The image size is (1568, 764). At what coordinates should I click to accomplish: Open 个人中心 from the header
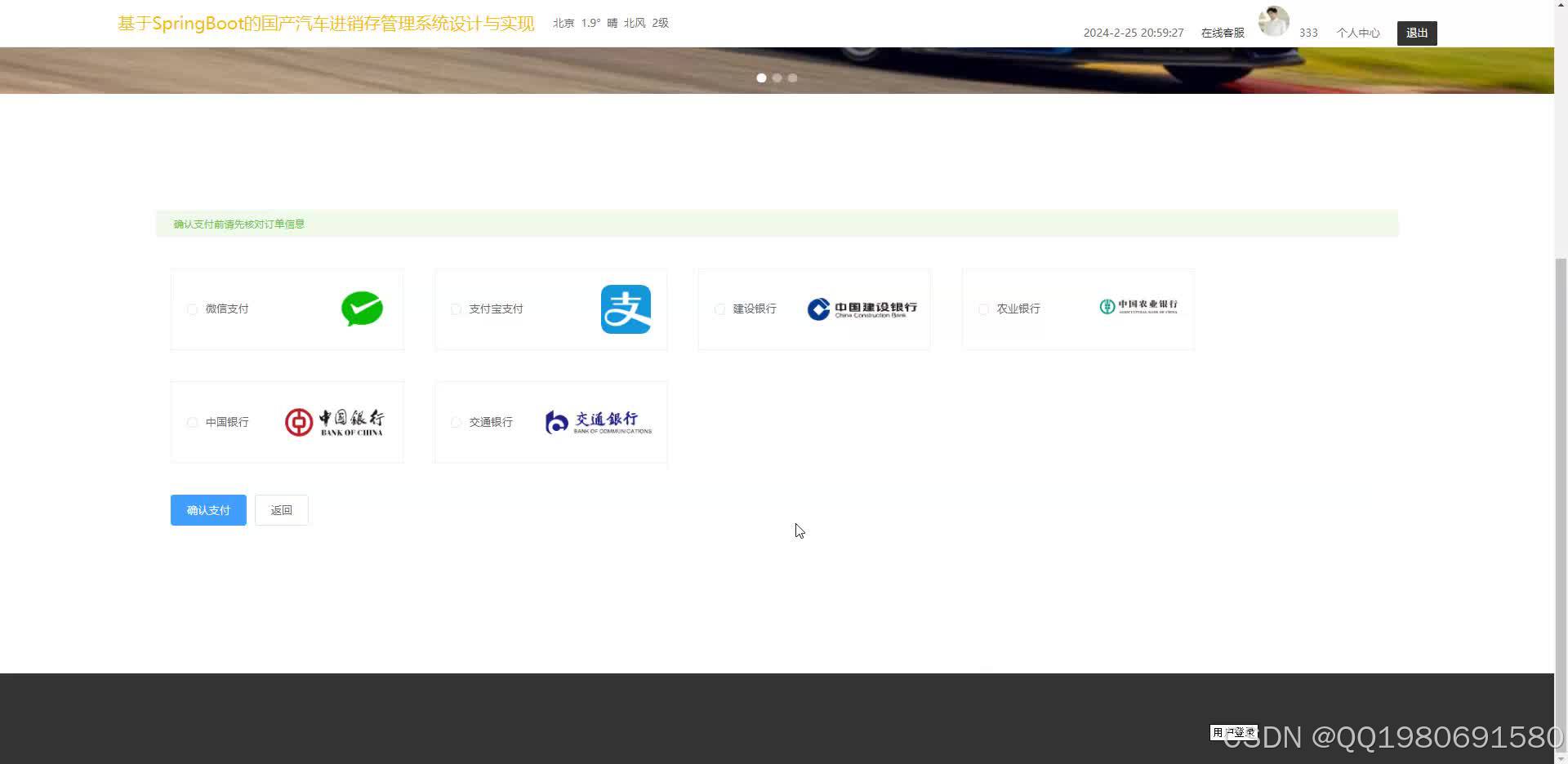pyautogui.click(x=1358, y=33)
